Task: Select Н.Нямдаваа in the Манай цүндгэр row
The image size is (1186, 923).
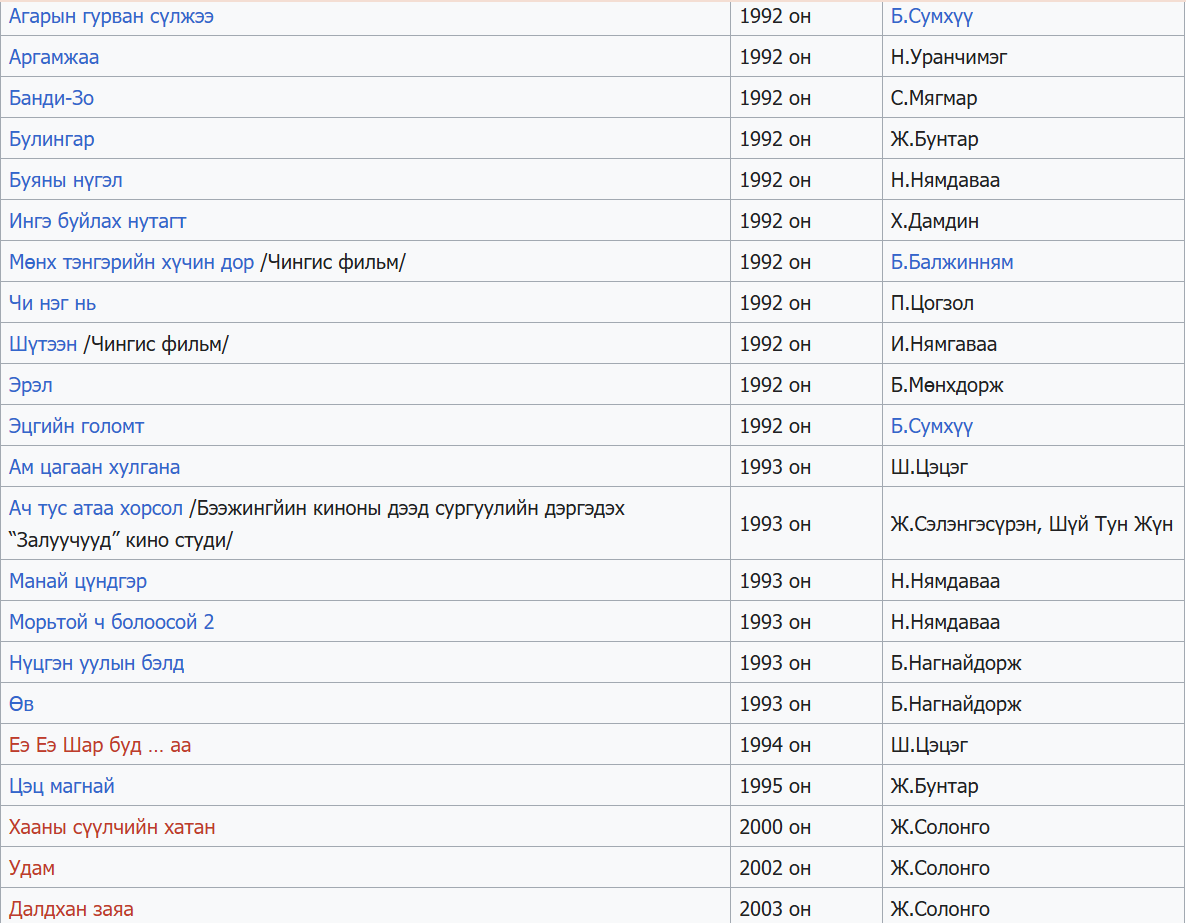Action: (945, 581)
